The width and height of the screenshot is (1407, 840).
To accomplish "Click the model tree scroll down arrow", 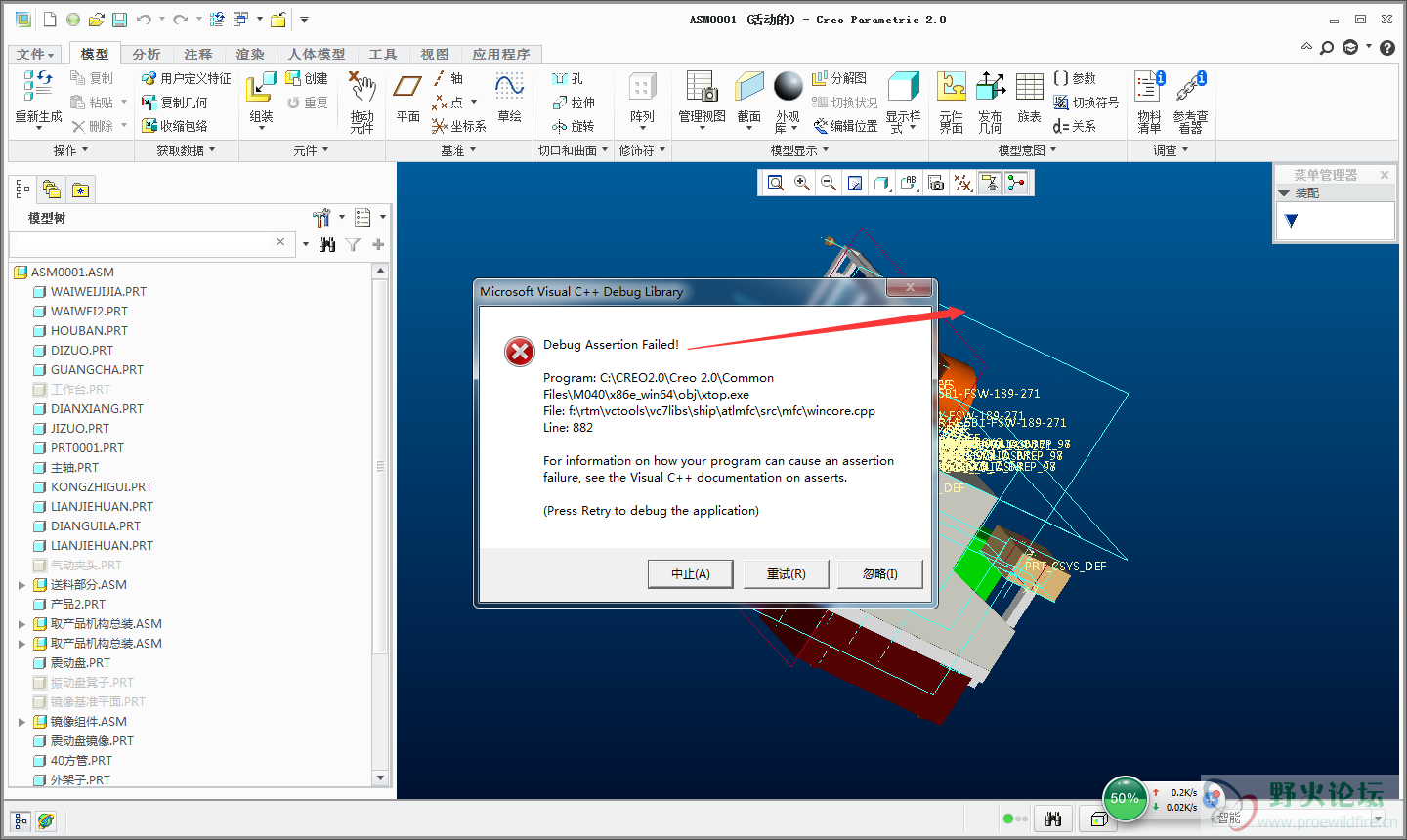I will tap(381, 777).
